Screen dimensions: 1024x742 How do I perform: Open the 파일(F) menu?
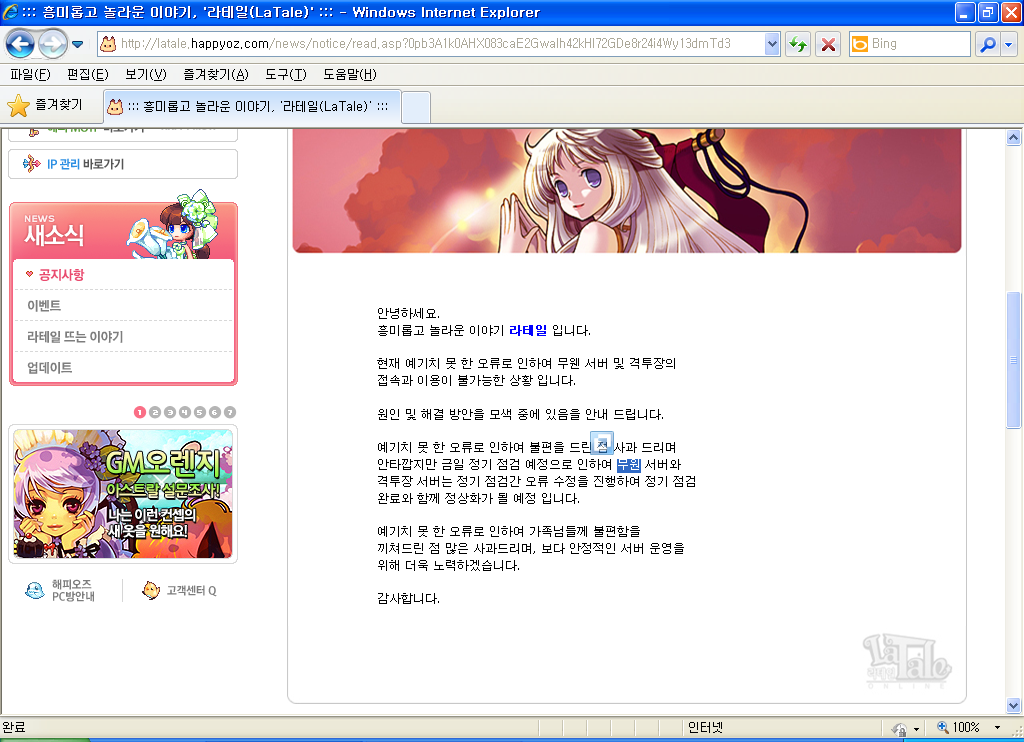click(30, 74)
